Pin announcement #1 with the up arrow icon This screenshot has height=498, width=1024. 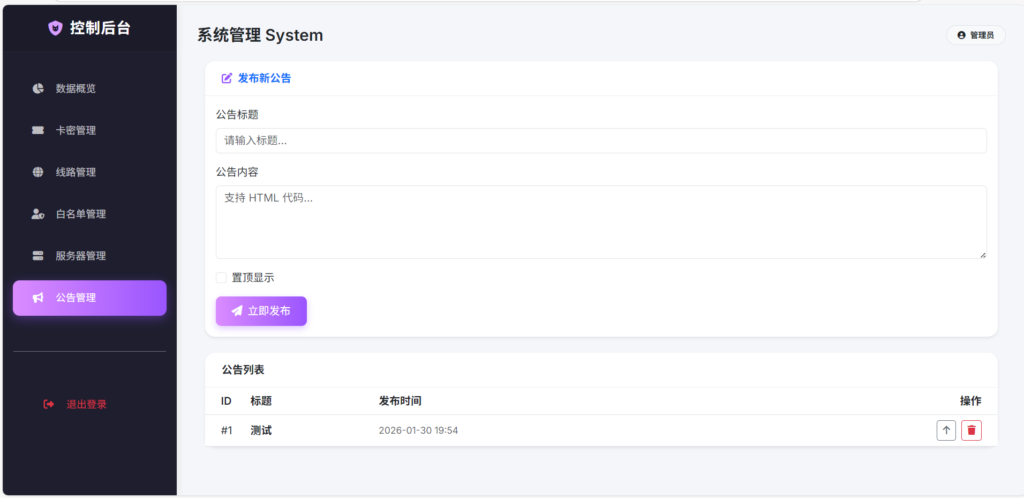[x=946, y=430]
